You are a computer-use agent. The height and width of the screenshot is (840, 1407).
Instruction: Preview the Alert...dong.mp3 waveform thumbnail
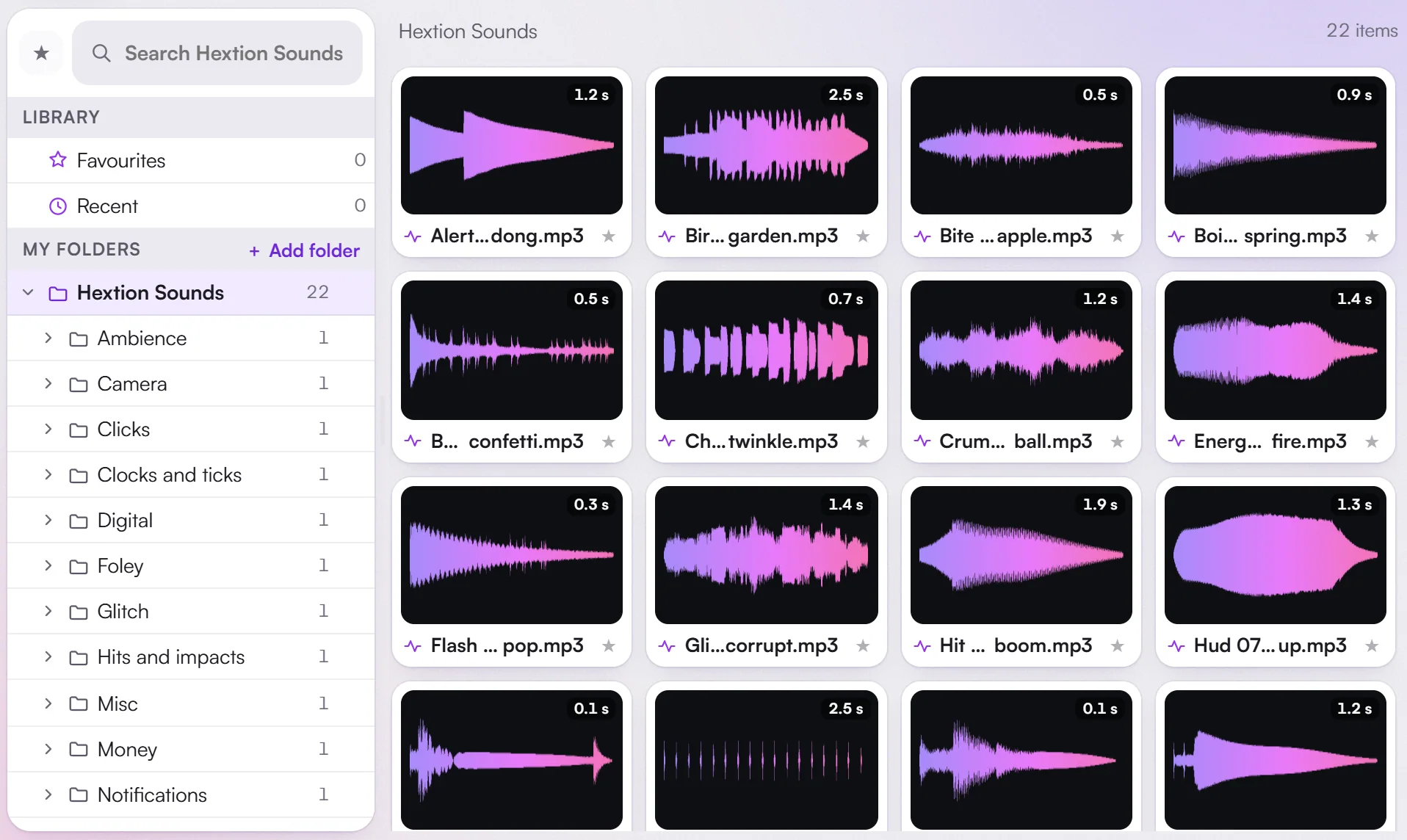512,145
